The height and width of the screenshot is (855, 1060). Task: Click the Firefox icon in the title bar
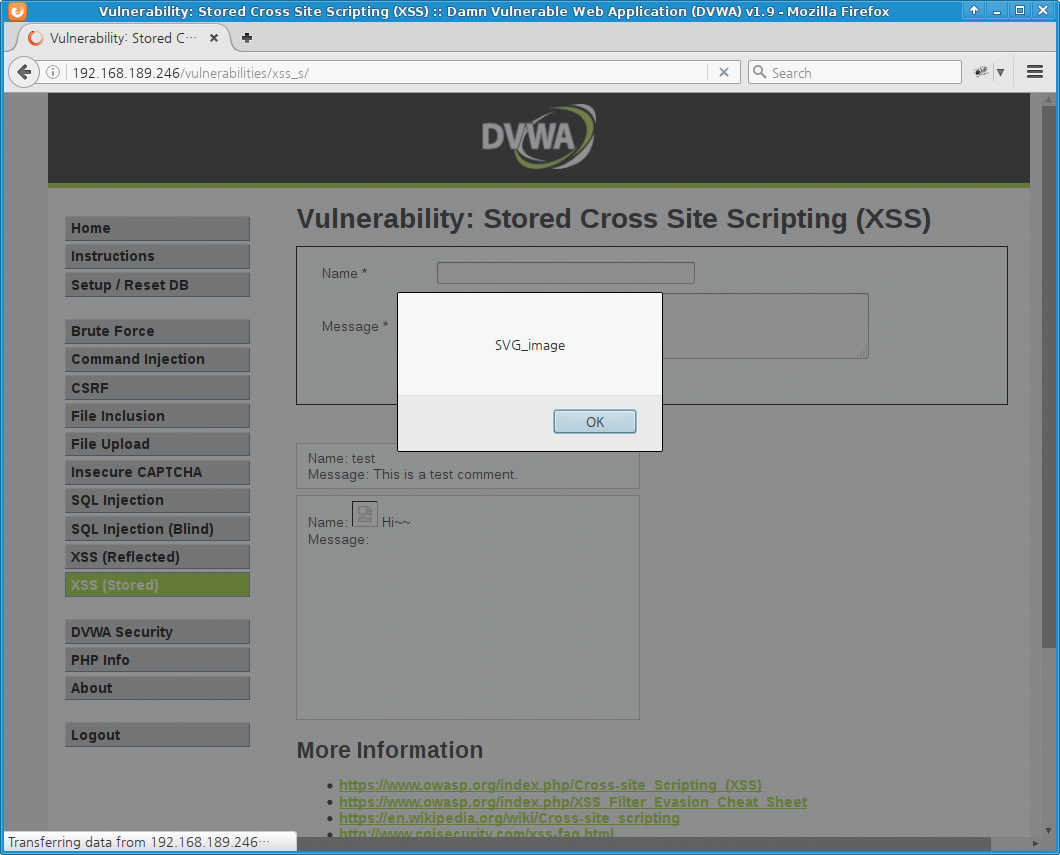(17, 11)
